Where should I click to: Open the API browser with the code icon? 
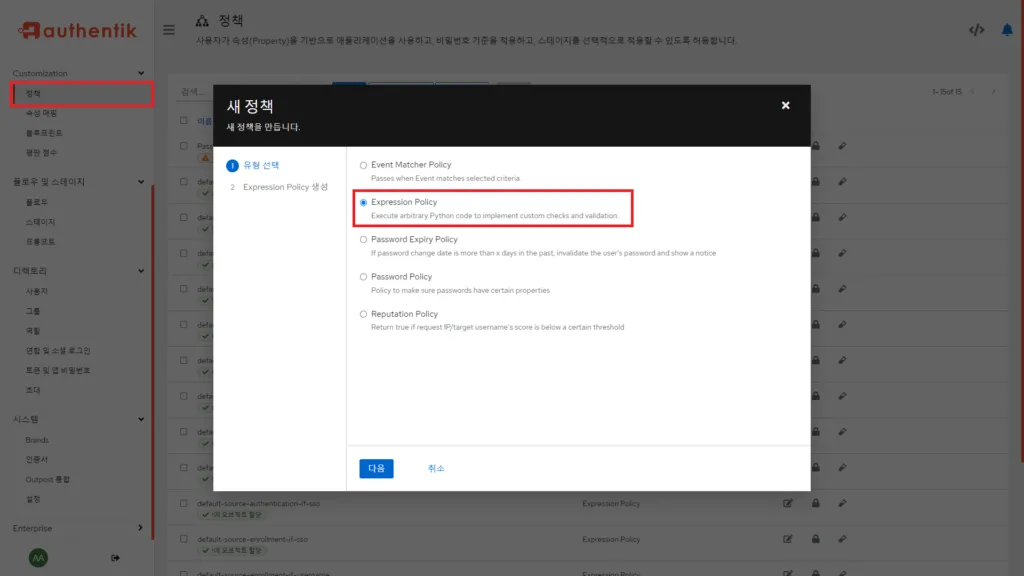[x=977, y=29]
